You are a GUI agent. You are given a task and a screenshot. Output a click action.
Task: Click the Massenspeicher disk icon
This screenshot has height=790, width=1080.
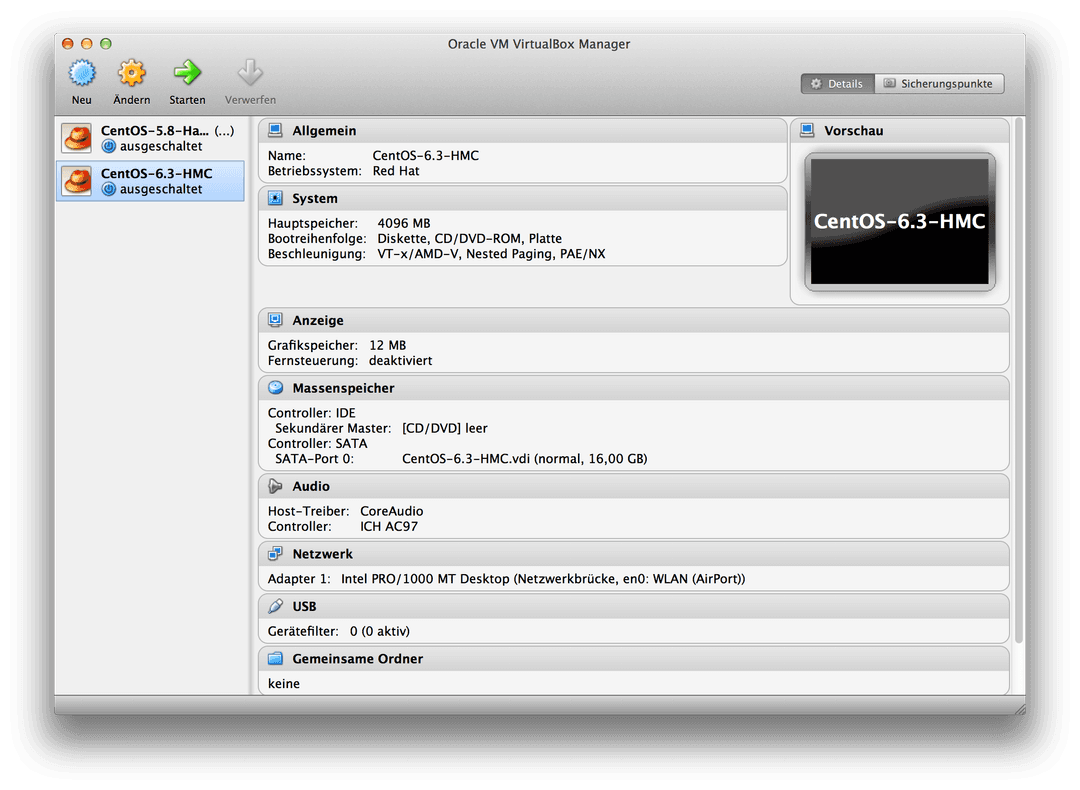pyautogui.click(x=275, y=388)
